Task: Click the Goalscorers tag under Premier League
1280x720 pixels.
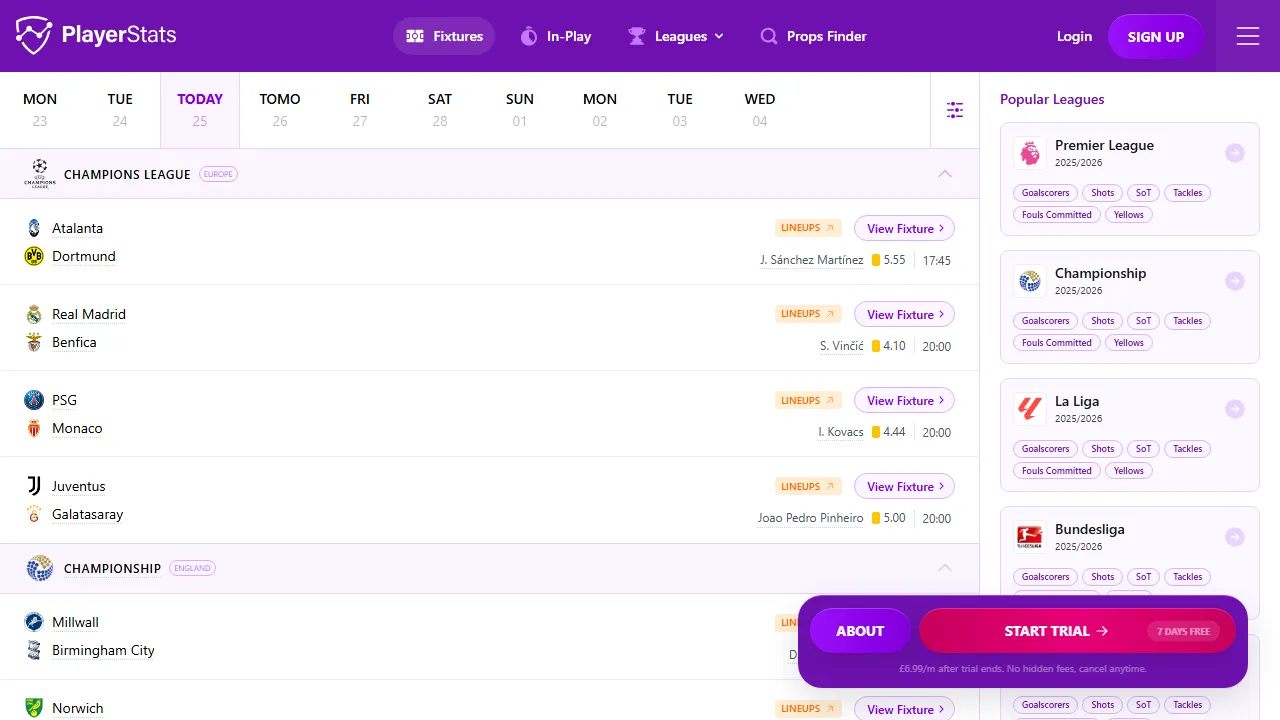Action: [1044, 192]
